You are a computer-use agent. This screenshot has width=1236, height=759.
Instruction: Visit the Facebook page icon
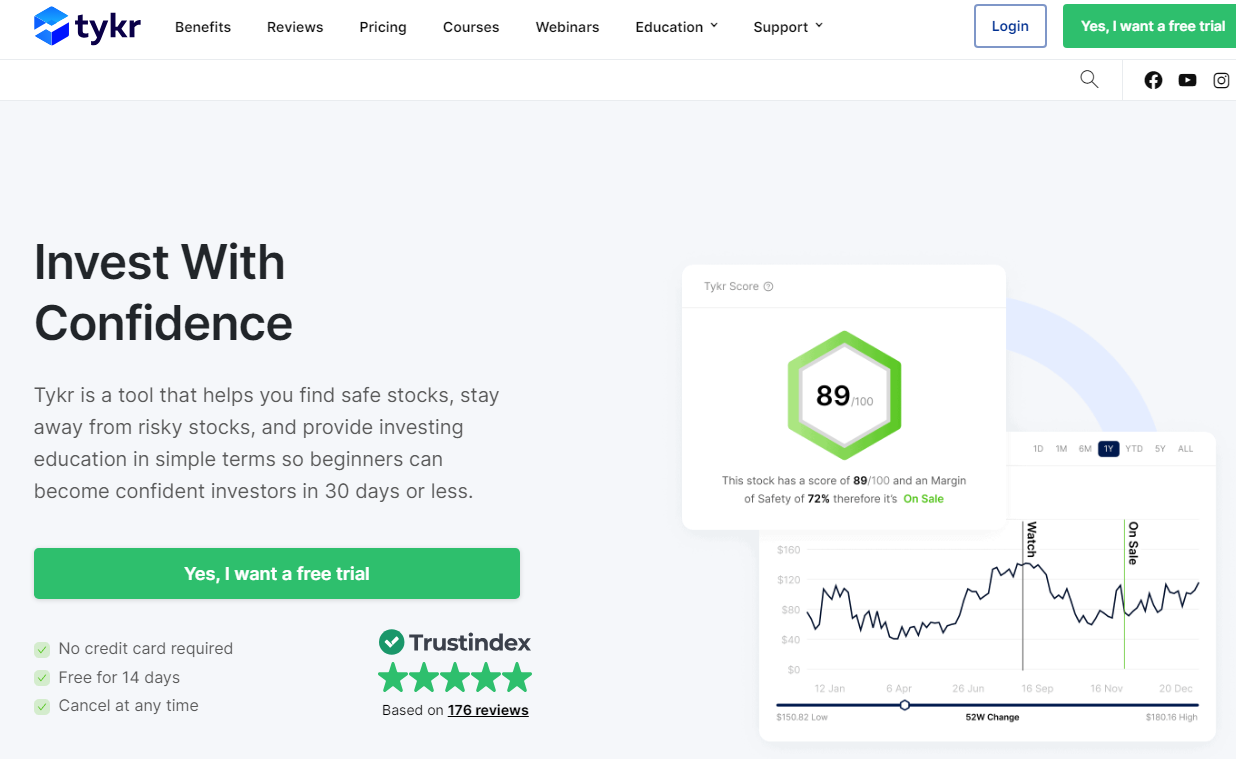click(x=1153, y=80)
